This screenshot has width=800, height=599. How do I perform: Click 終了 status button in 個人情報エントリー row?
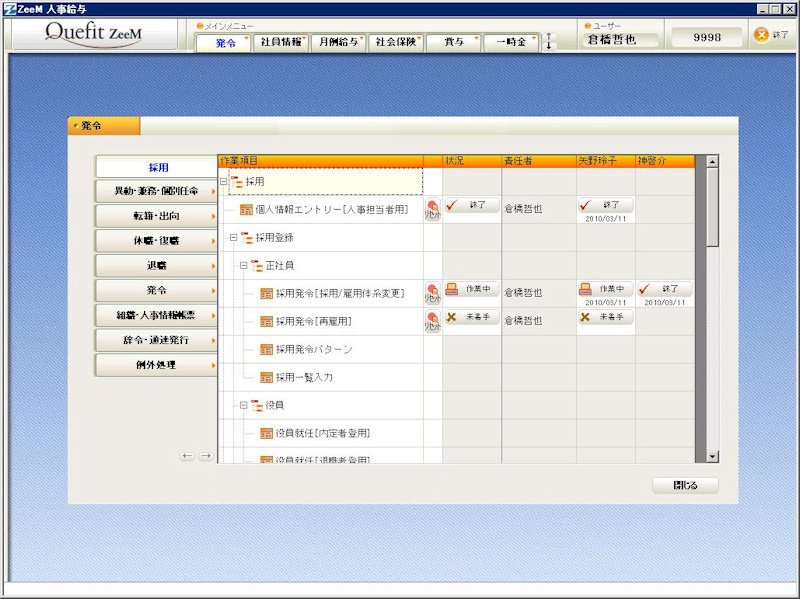point(471,205)
